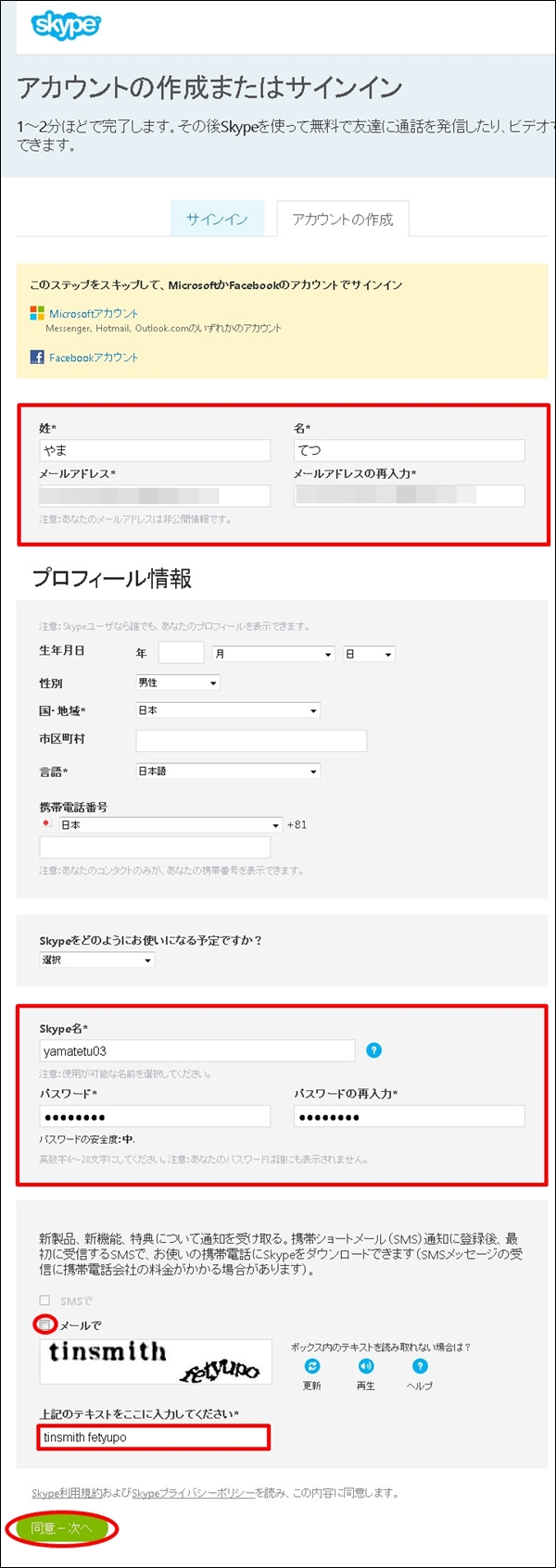Open captcha help with the ヘルプ icon

[420, 1366]
